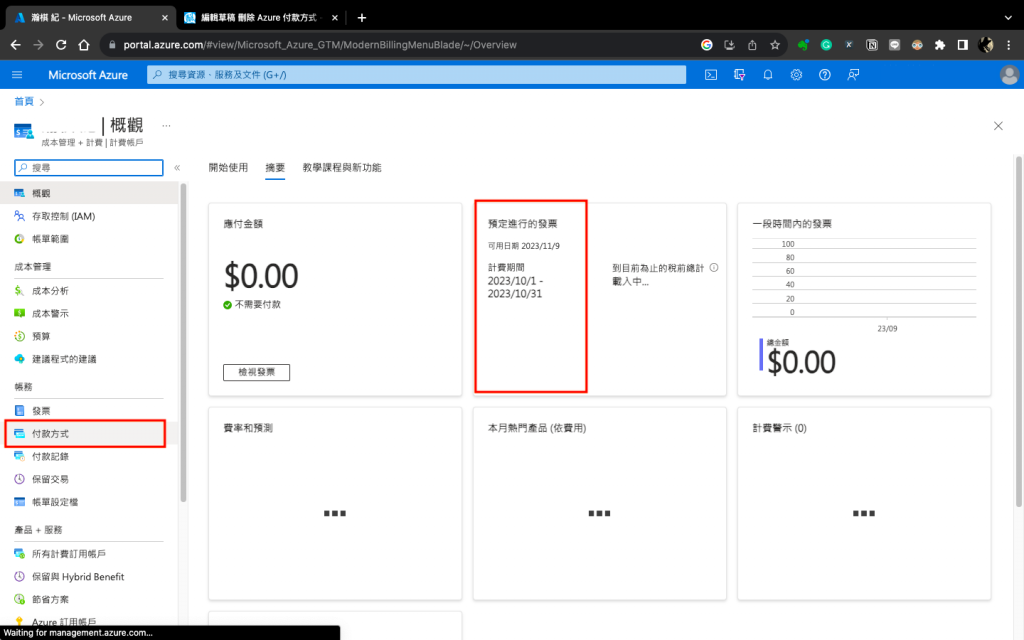This screenshot has width=1024, height=640.
Task: Click the browser home button
Action: (x=84, y=45)
